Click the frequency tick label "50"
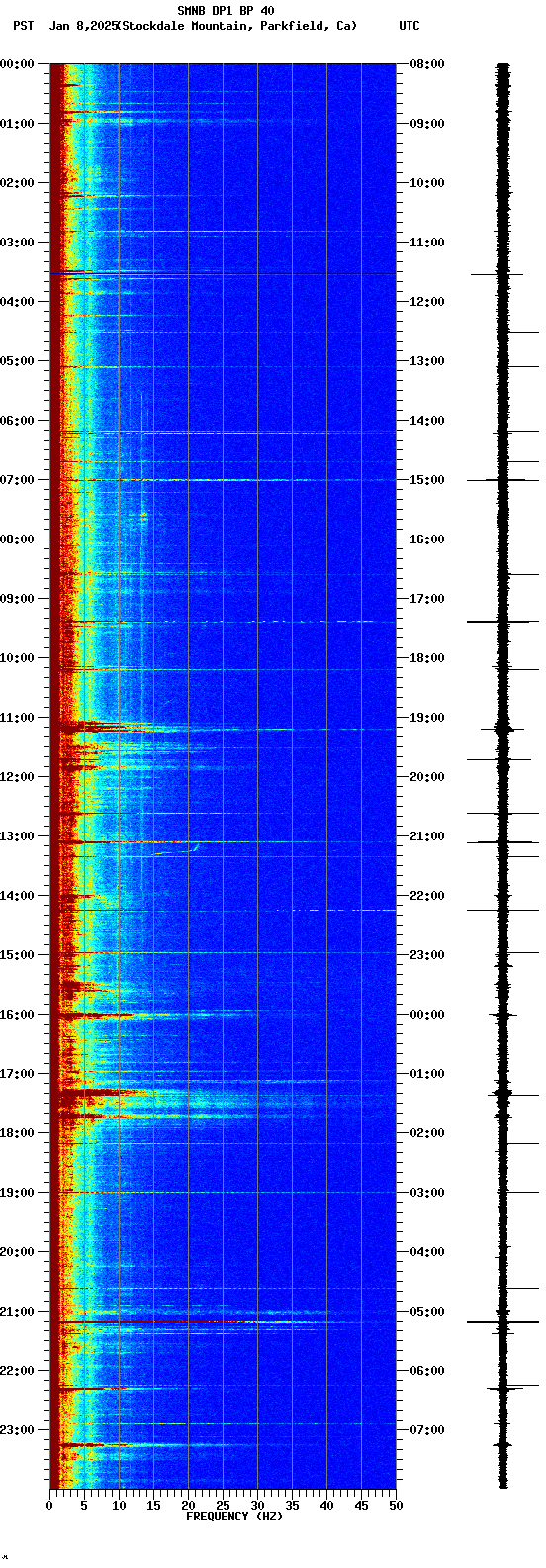Viewport: 546px width, 1568px height. 396,1506
